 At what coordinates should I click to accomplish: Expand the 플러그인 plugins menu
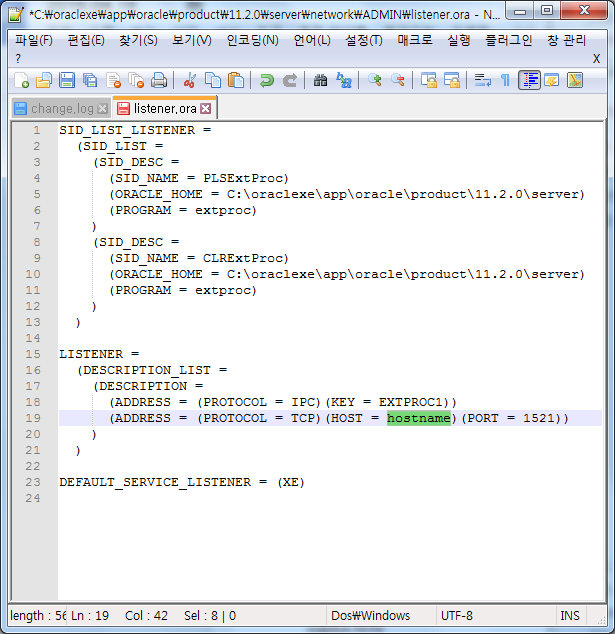point(509,41)
